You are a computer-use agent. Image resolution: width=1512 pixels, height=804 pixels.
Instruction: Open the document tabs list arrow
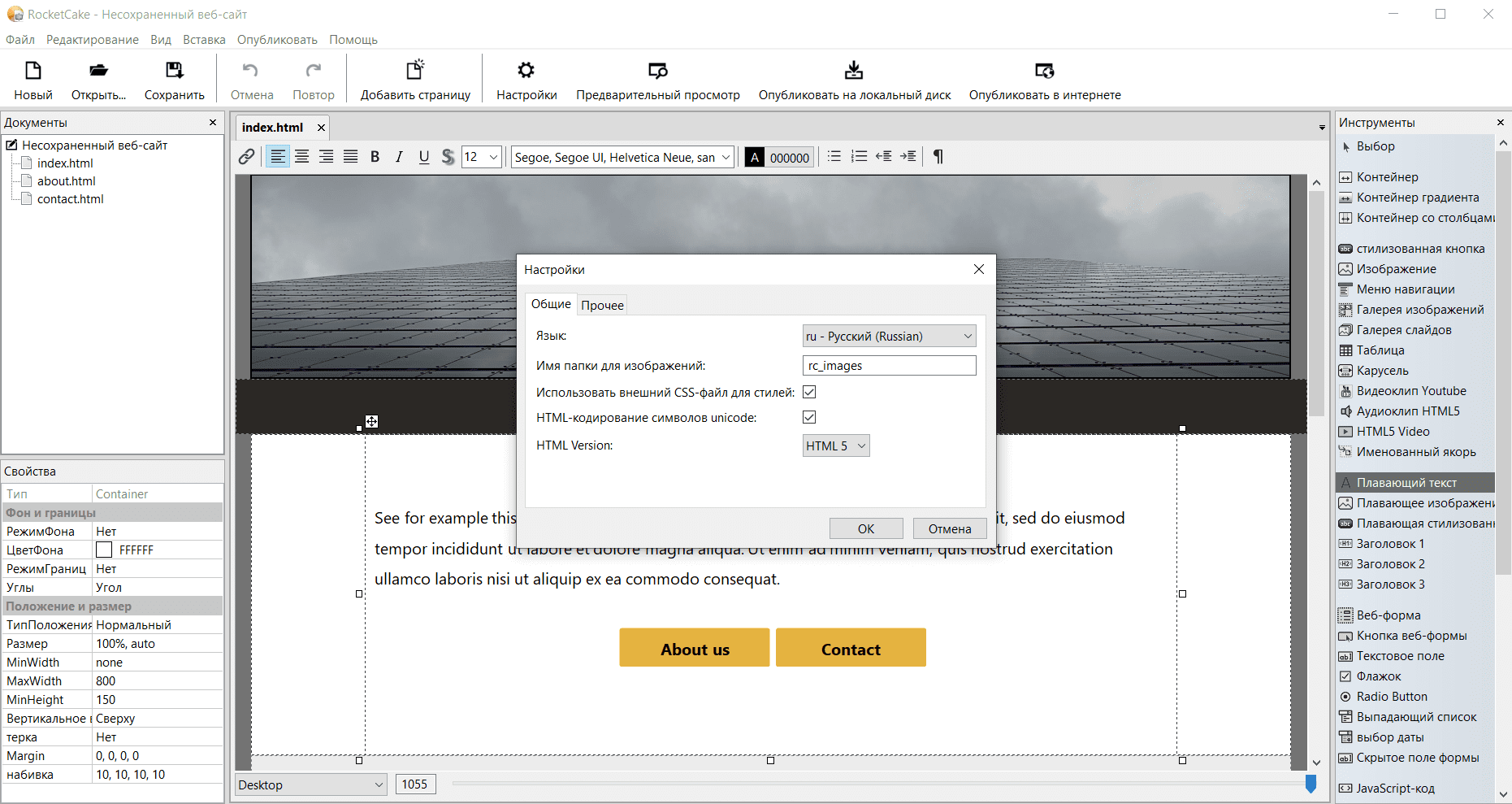pyautogui.click(x=1322, y=128)
